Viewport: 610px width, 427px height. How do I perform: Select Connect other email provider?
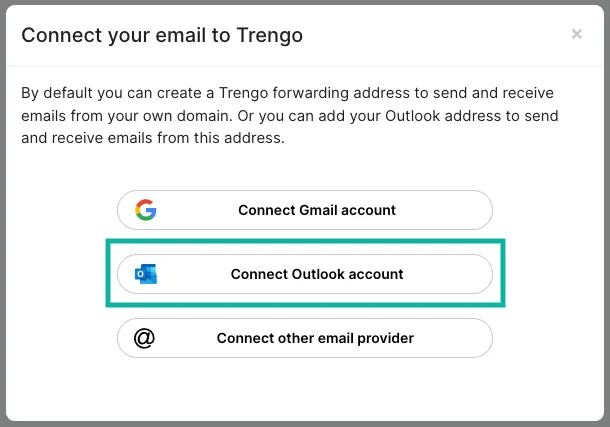tap(305, 338)
